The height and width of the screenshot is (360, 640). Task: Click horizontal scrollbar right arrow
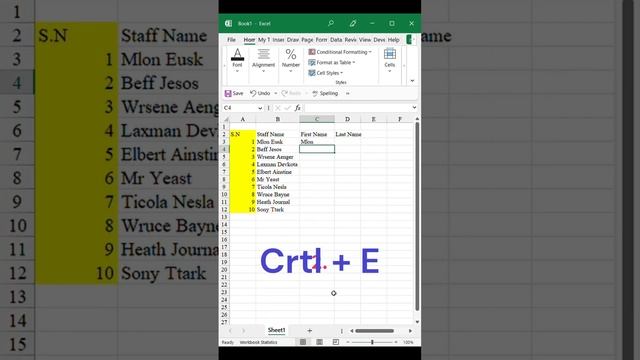(410, 331)
